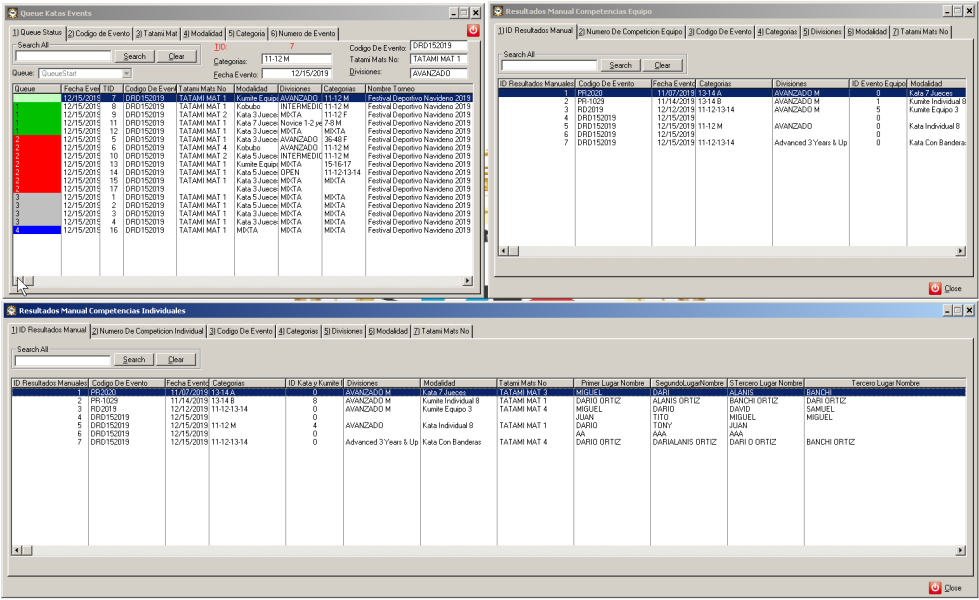Open the Tatami Mat tab in Queue window

click(157, 34)
